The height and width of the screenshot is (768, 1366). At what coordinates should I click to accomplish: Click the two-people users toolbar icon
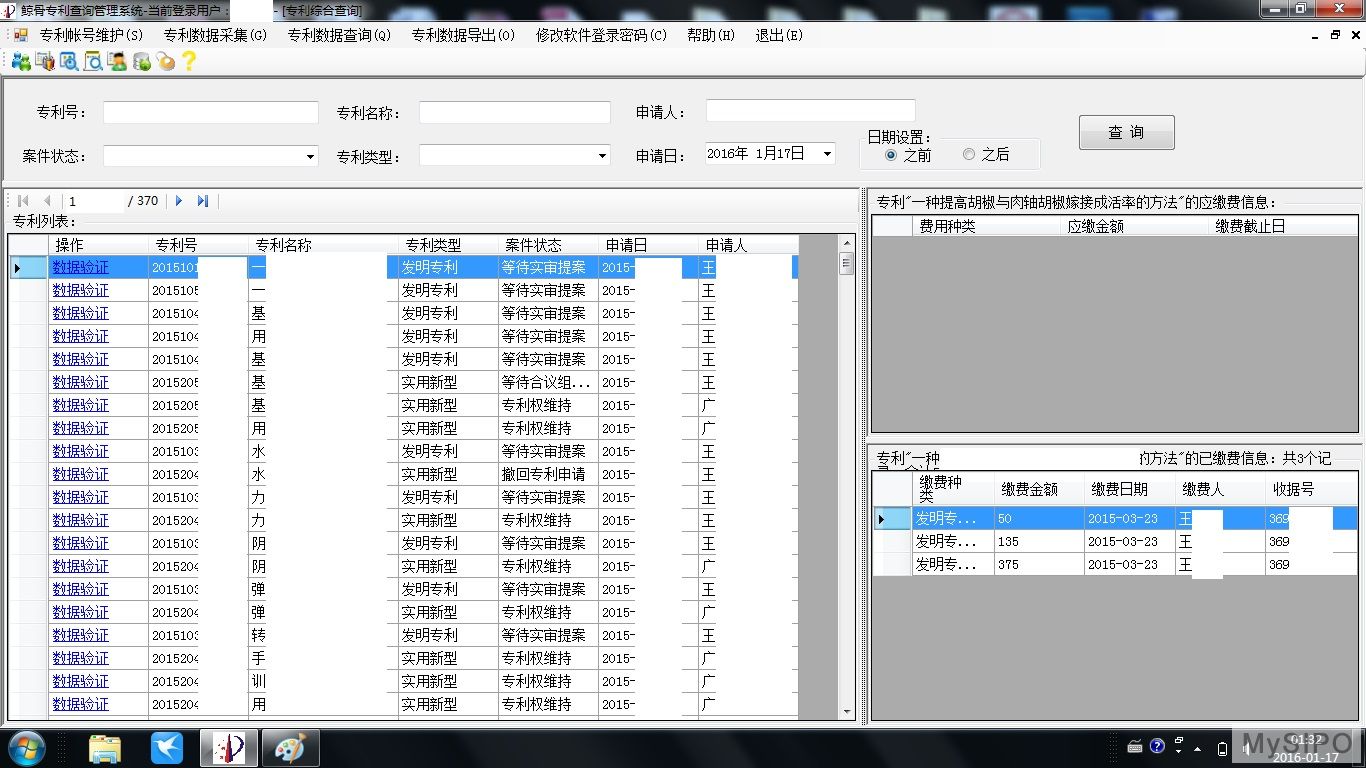(x=20, y=62)
